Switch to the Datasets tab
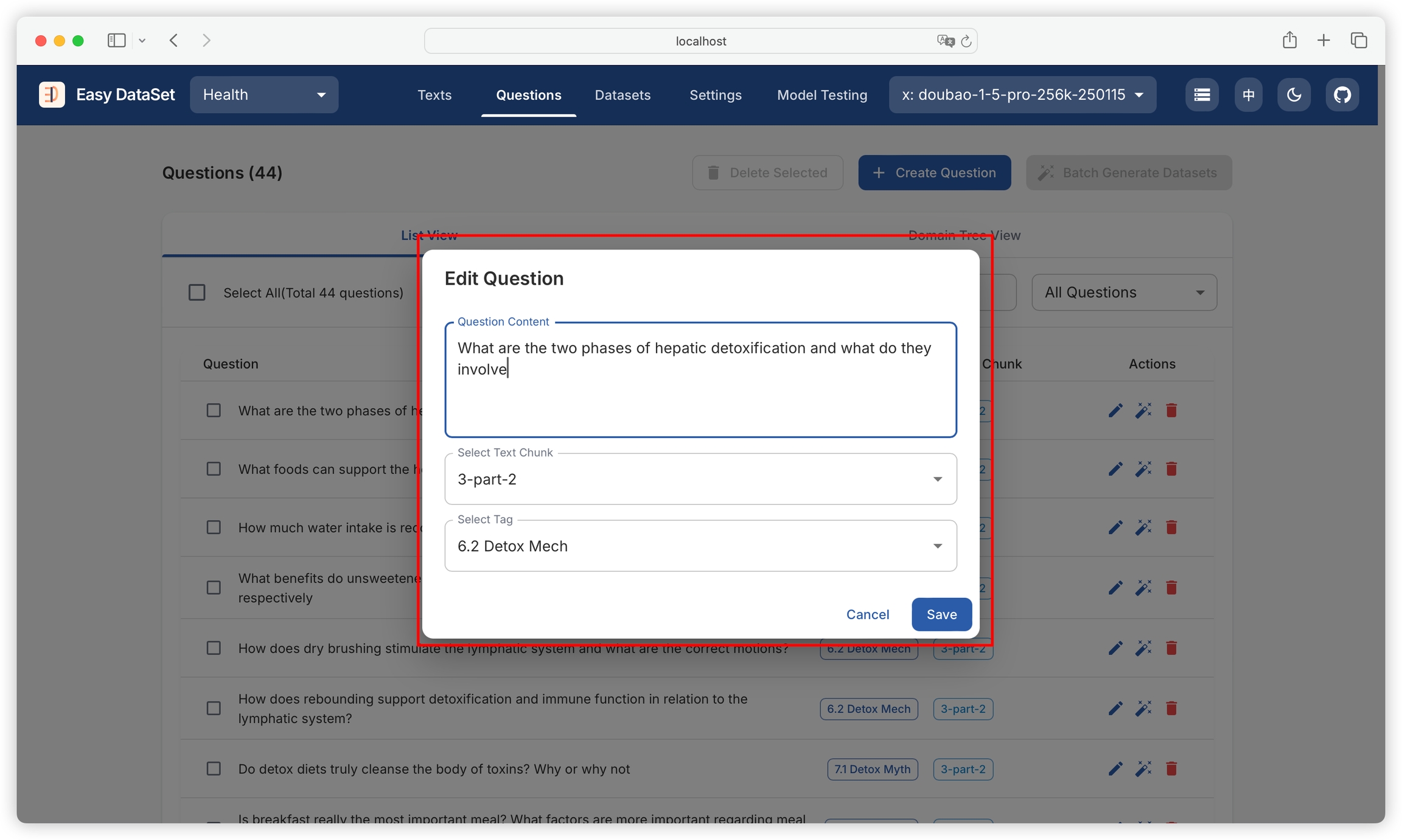The width and height of the screenshot is (1402, 840). click(623, 95)
